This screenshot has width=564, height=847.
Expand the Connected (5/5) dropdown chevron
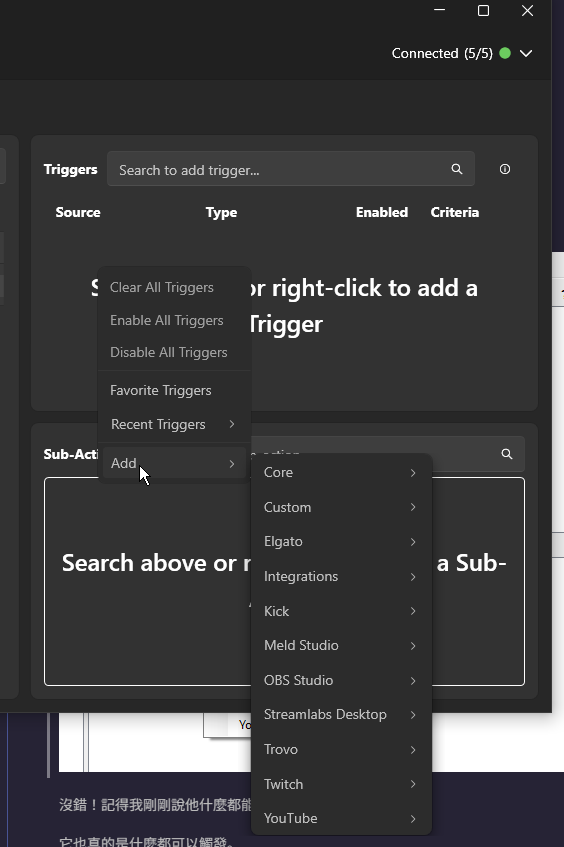pos(526,53)
